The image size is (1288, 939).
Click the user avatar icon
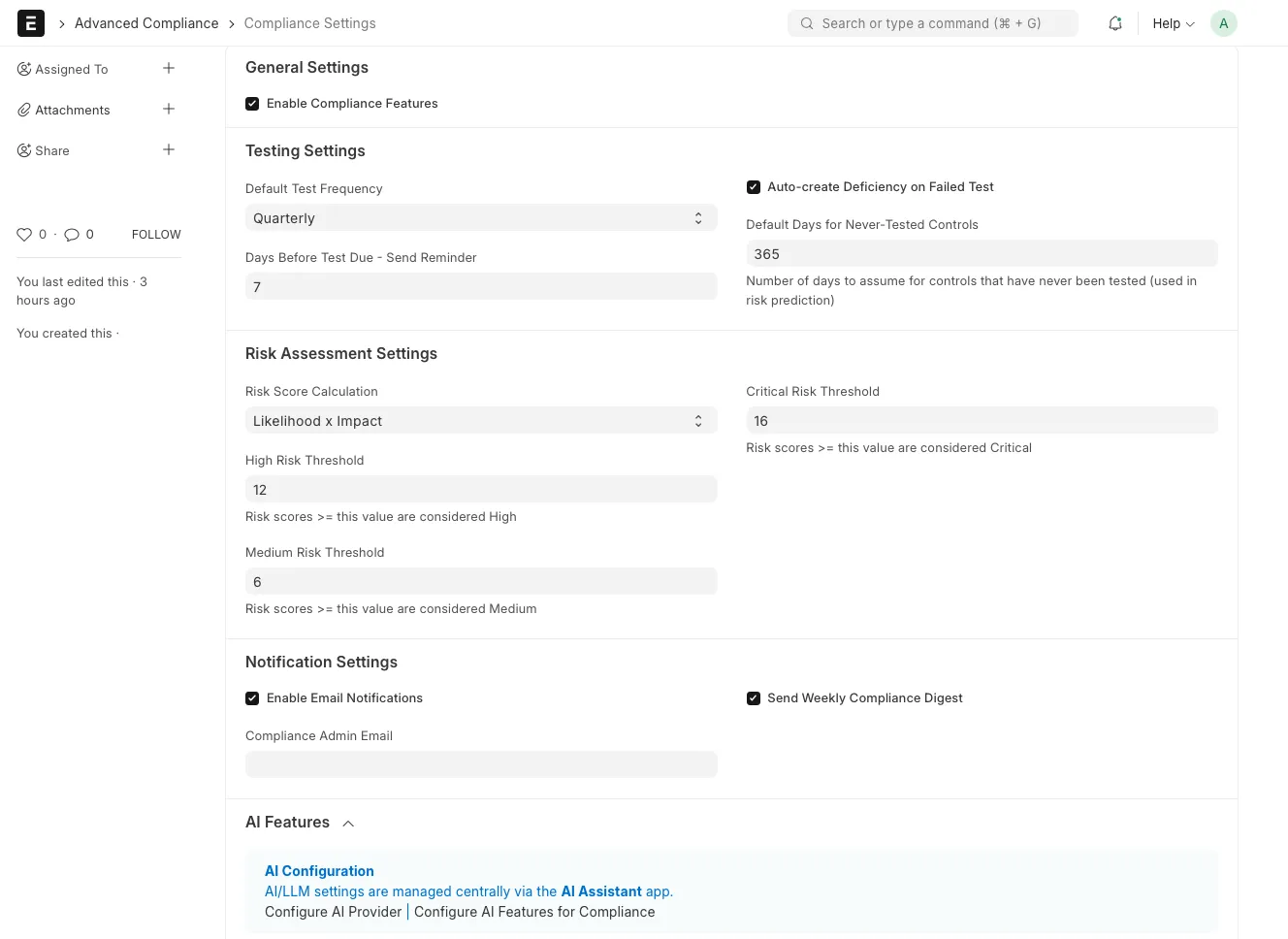click(x=1223, y=23)
